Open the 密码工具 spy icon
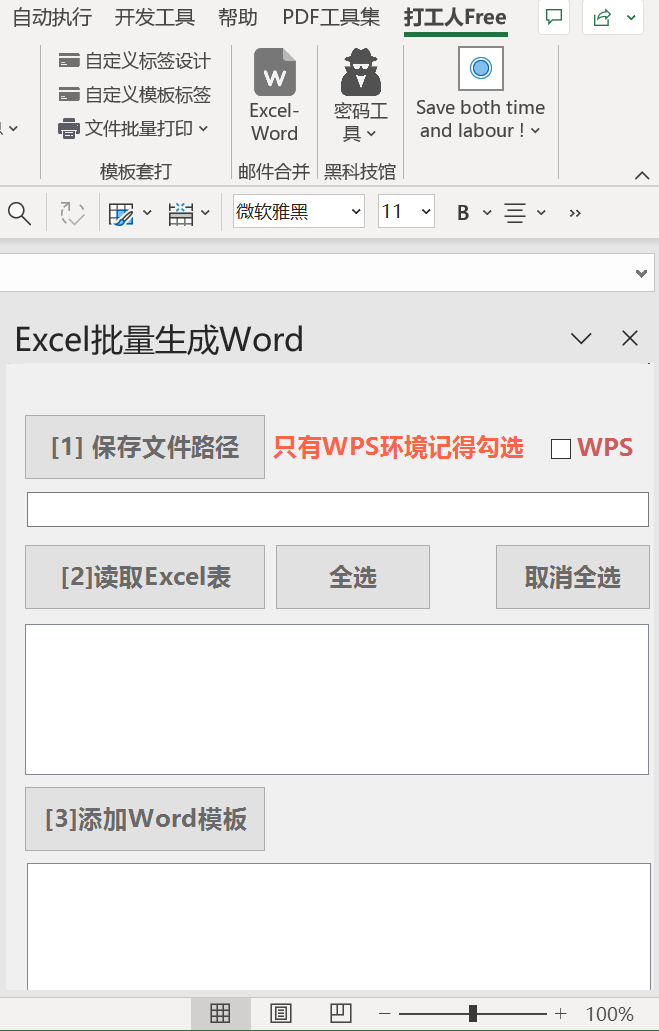This screenshot has height=1031, width=659. point(360,72)
